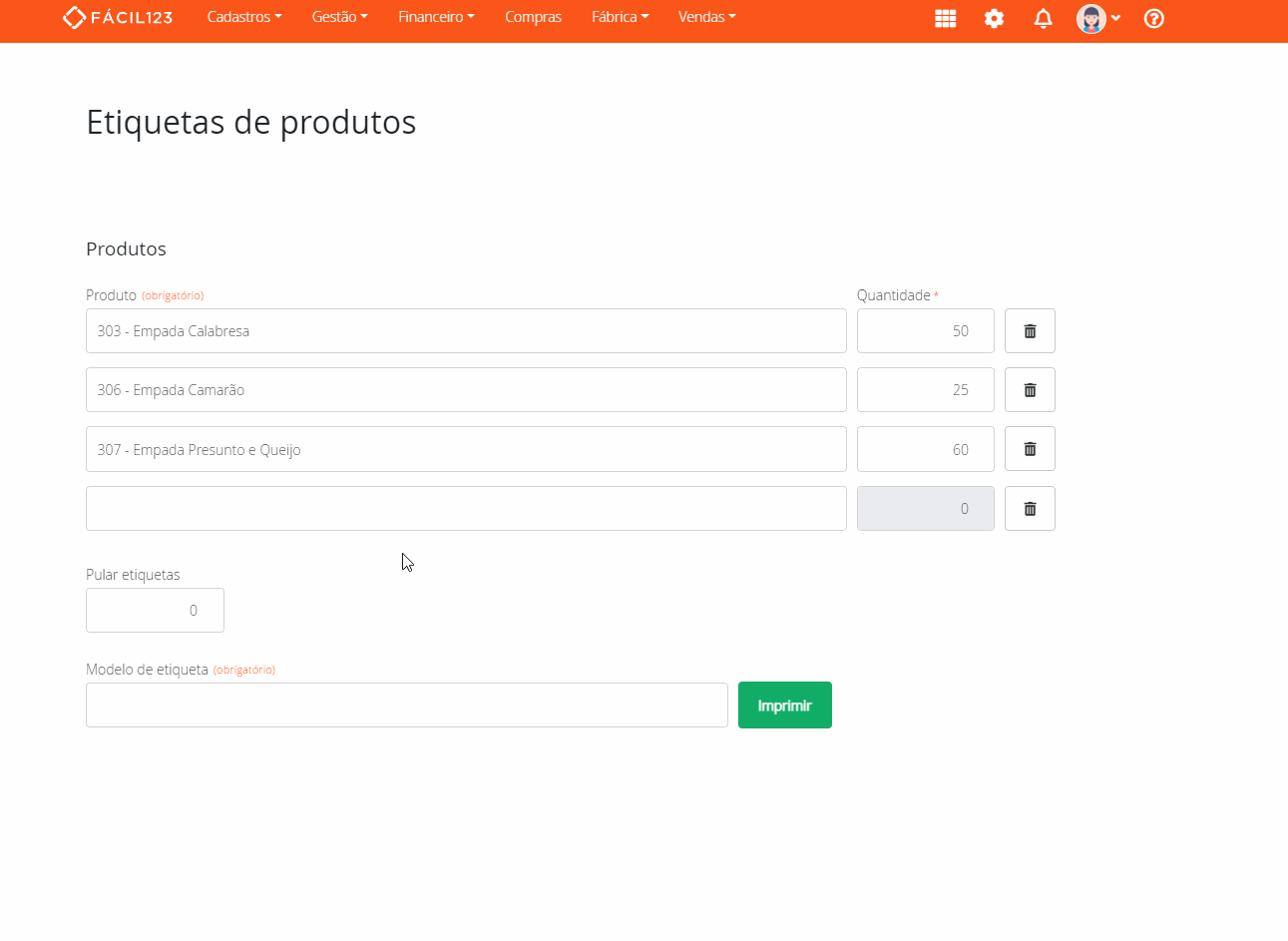This screenshot has height=941, width=1288.
Task: Check notifications via the bell icon
Action: tap(1043, 18)
